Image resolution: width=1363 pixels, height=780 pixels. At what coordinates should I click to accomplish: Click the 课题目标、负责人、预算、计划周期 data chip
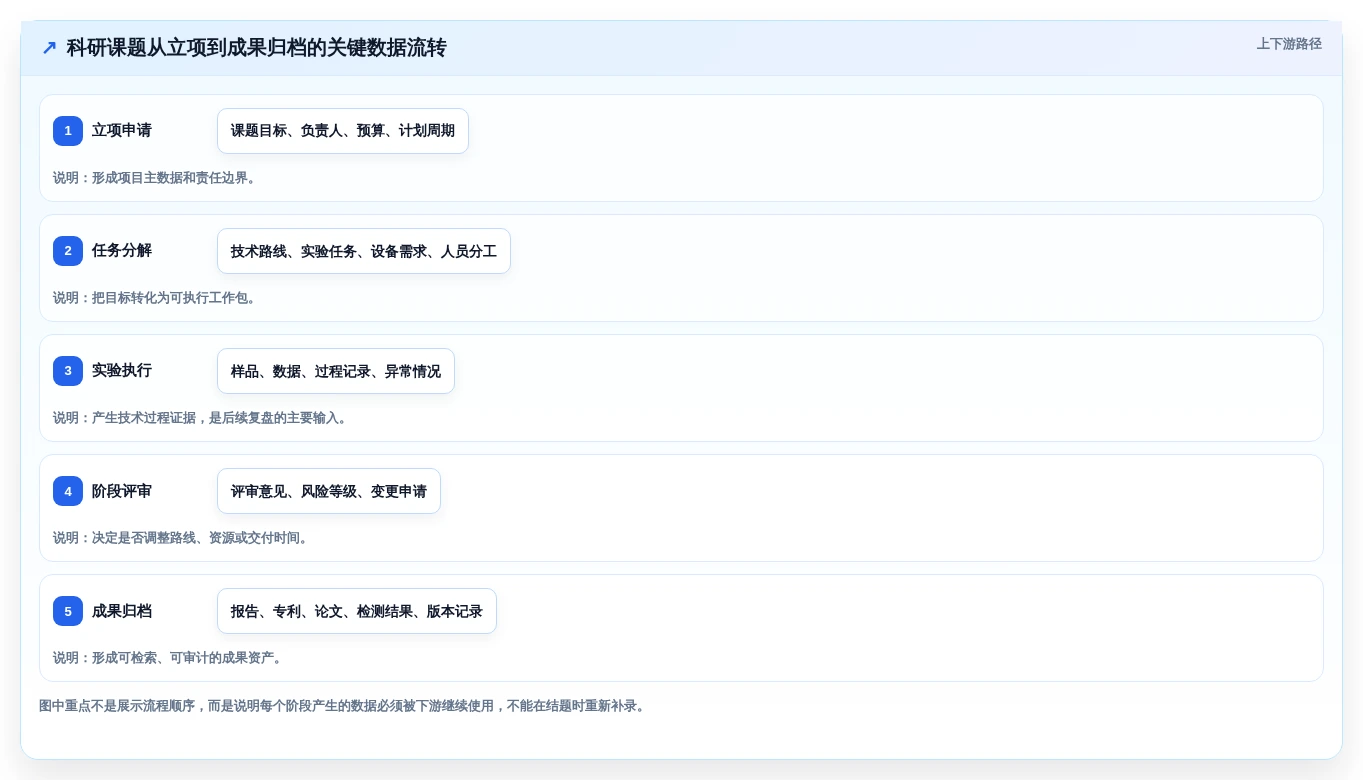[x=343, y=131]
